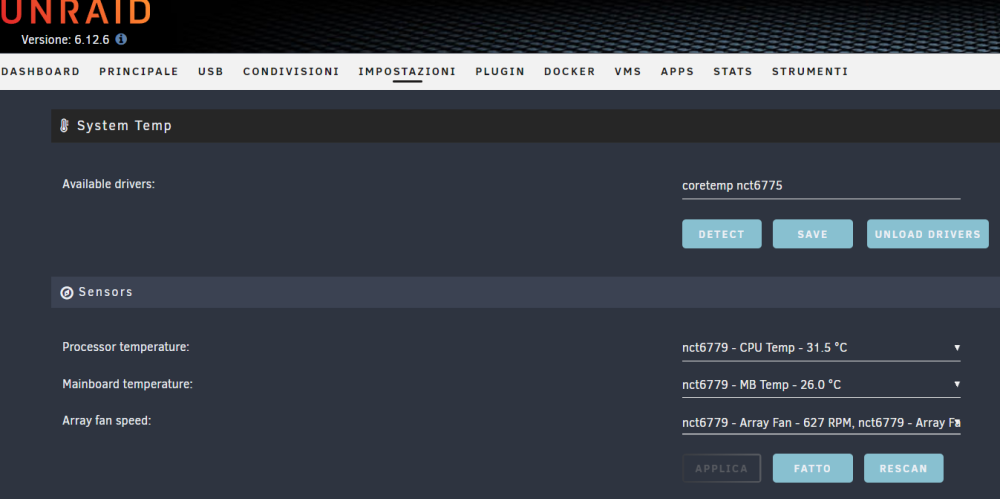The width and height of the screenshot is (1000, 499).
Task: Click the Versione: 6.12.6 text
Action: tap(65, 40)
